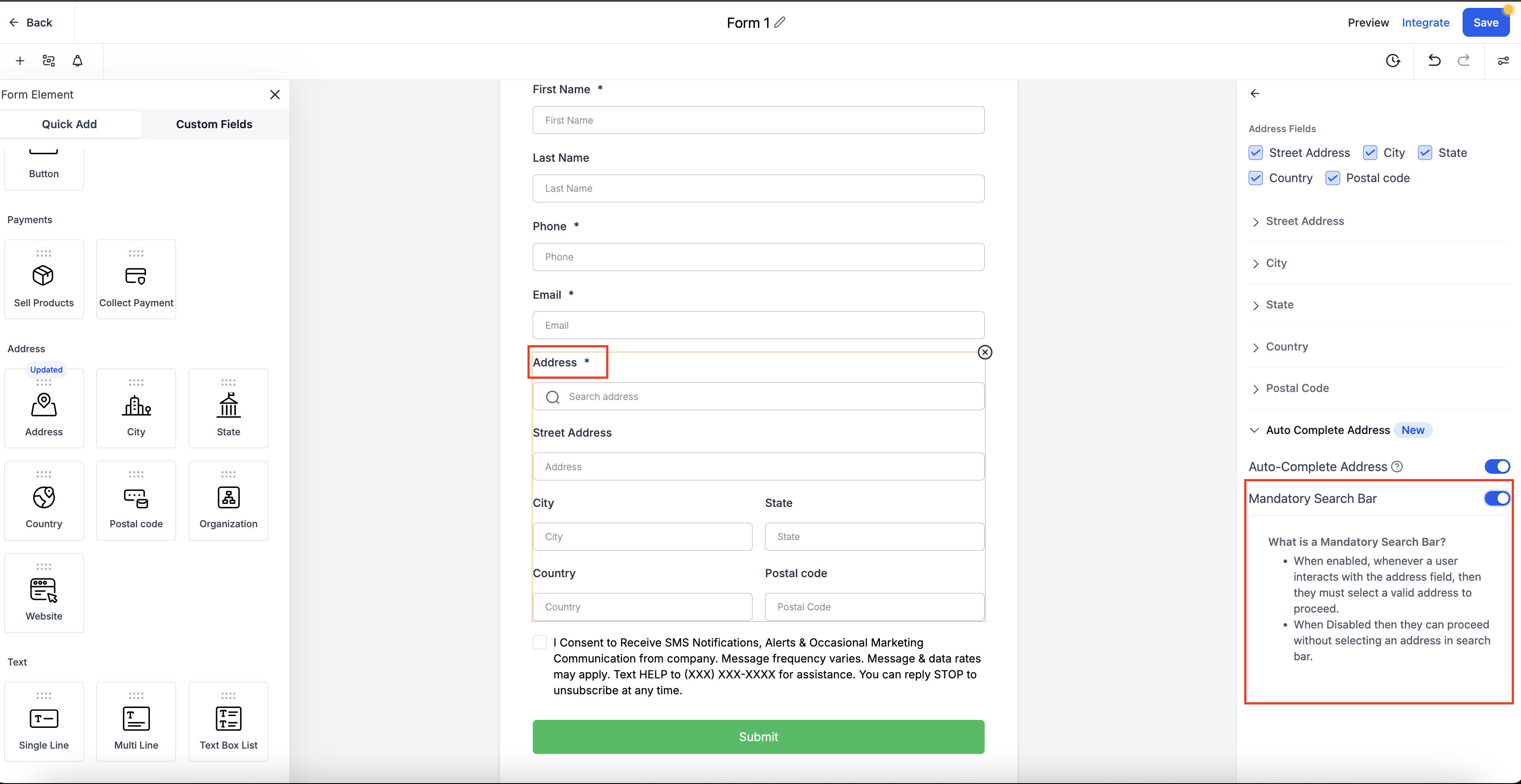
Task: Check the SMS consent checkbox
Action: [x=540, y=642]
